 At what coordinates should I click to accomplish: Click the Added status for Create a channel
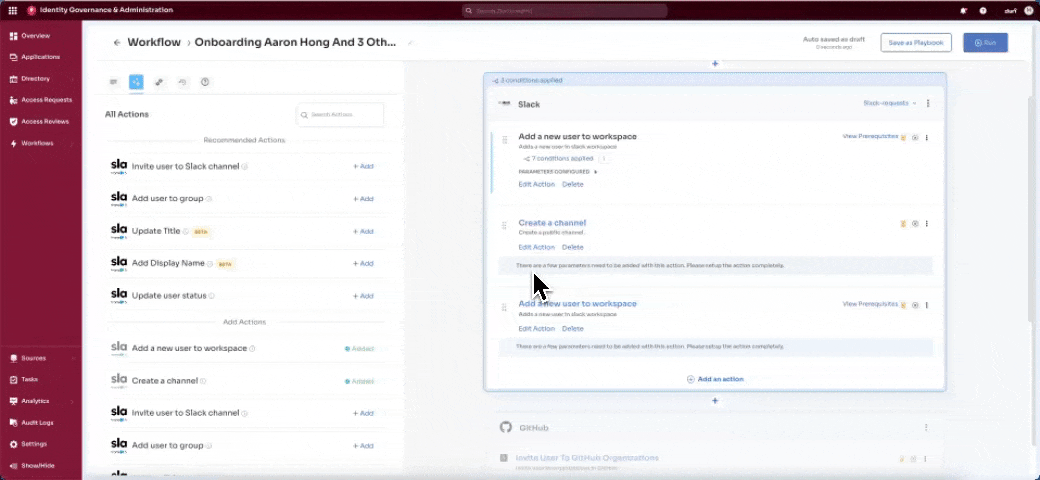point(359,381)
